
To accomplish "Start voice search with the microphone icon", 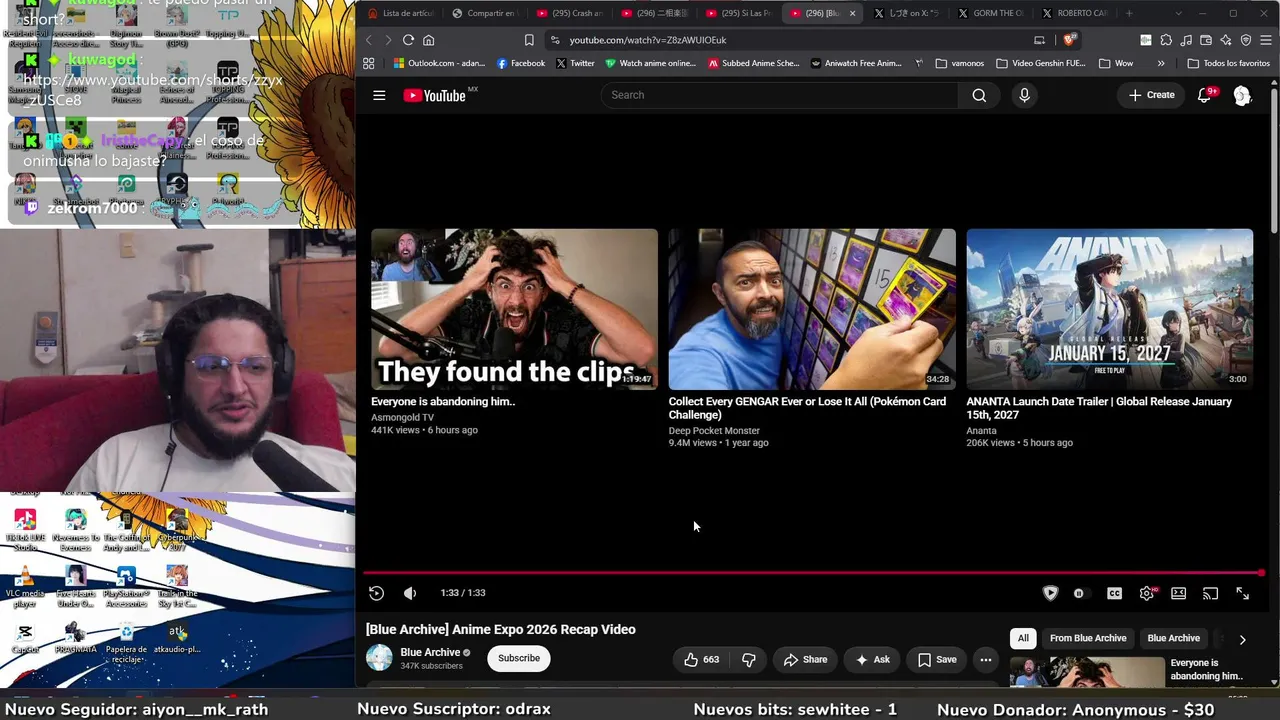I will [1024, 95].
